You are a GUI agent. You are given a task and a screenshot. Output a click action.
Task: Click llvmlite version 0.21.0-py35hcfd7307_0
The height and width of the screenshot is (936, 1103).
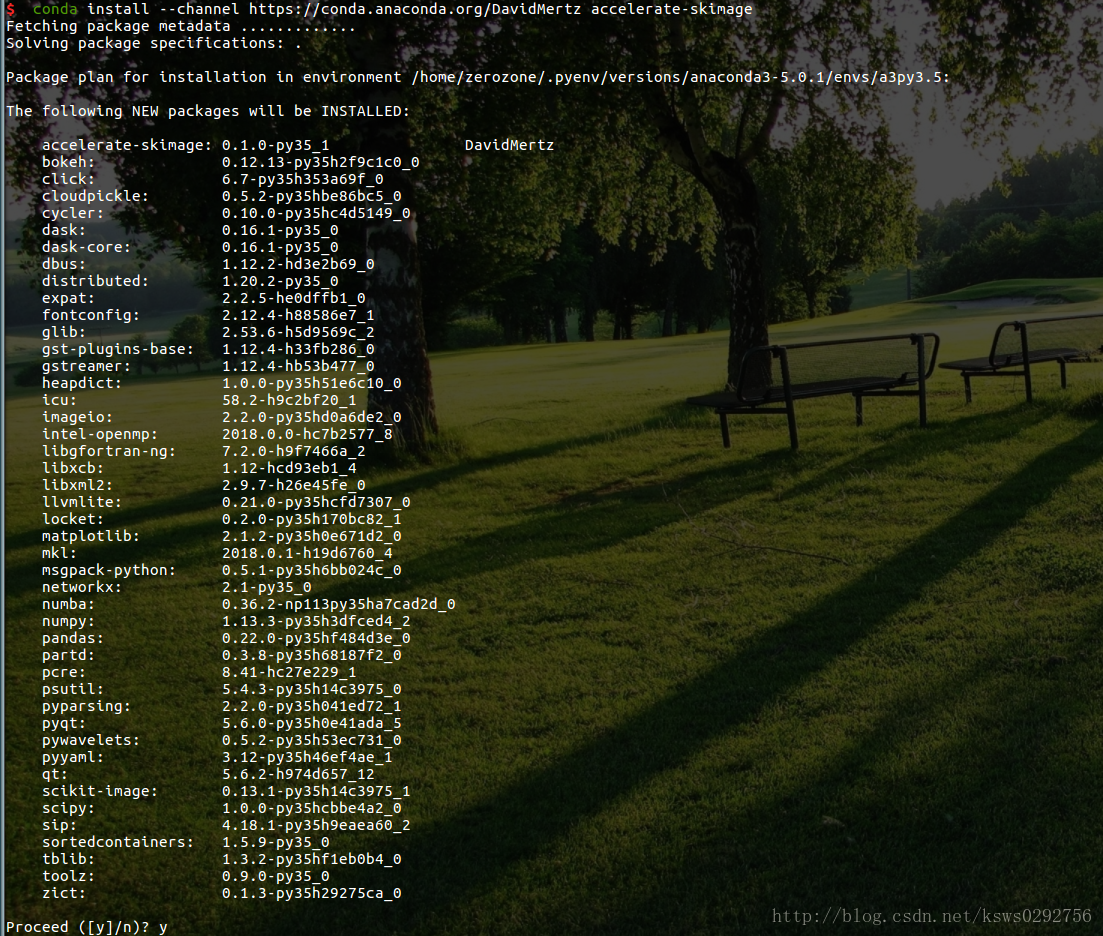pyautogui.click(x=316, y=502)
